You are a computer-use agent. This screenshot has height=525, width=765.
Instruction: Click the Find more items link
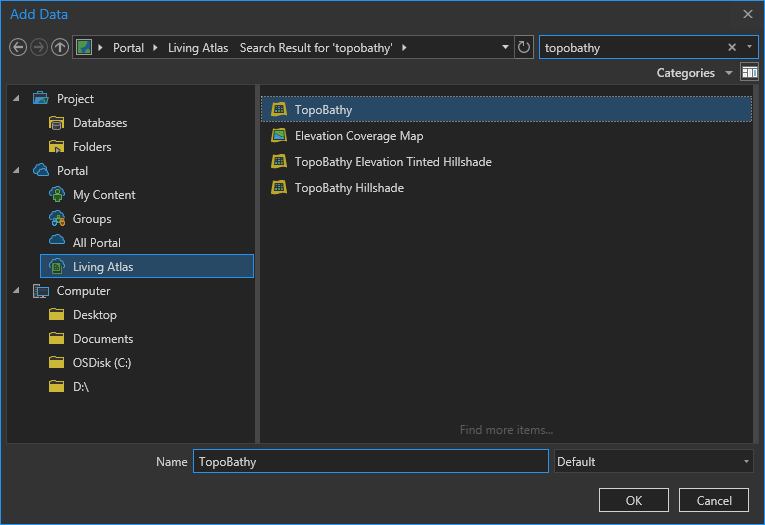pos(506,430)
